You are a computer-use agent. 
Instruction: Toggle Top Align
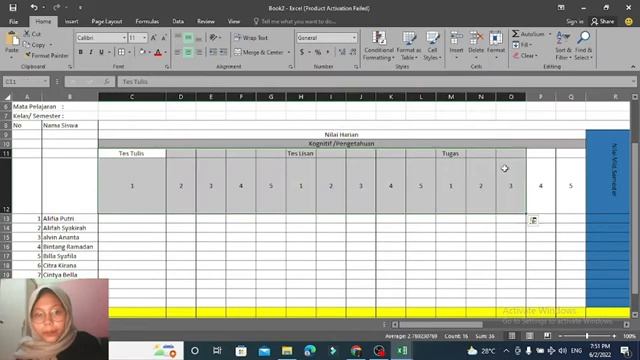(x=178, y=38)
